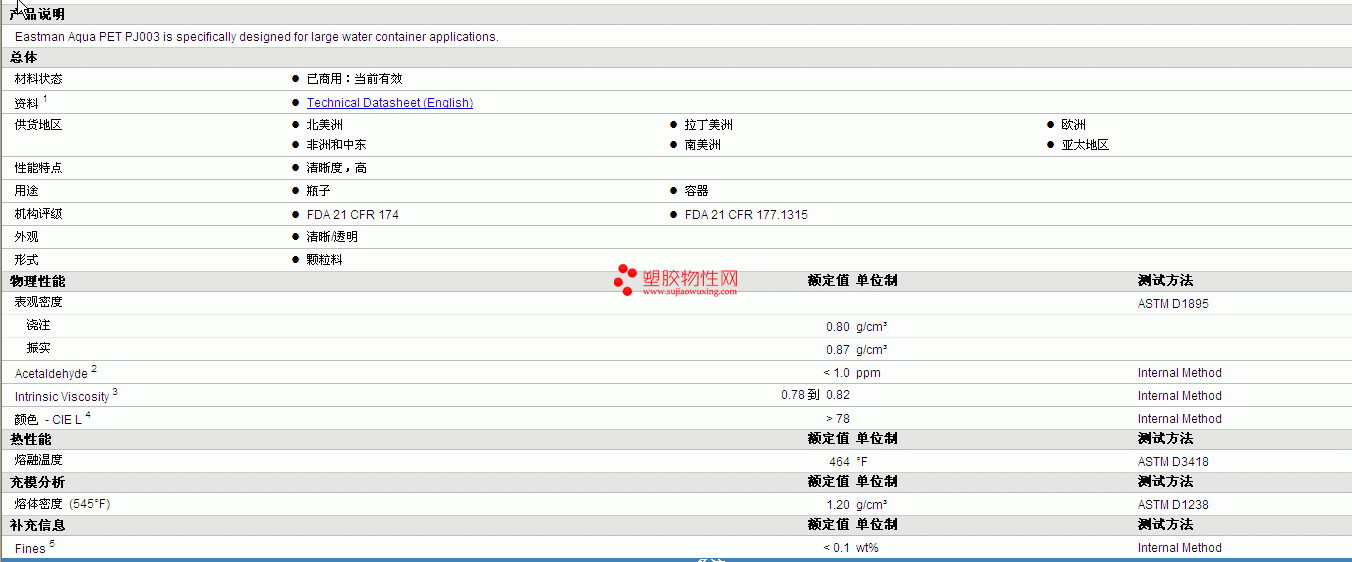Click the 用途 row label
Viewport: 1352px width, 562px height.
tap(26, 191)
